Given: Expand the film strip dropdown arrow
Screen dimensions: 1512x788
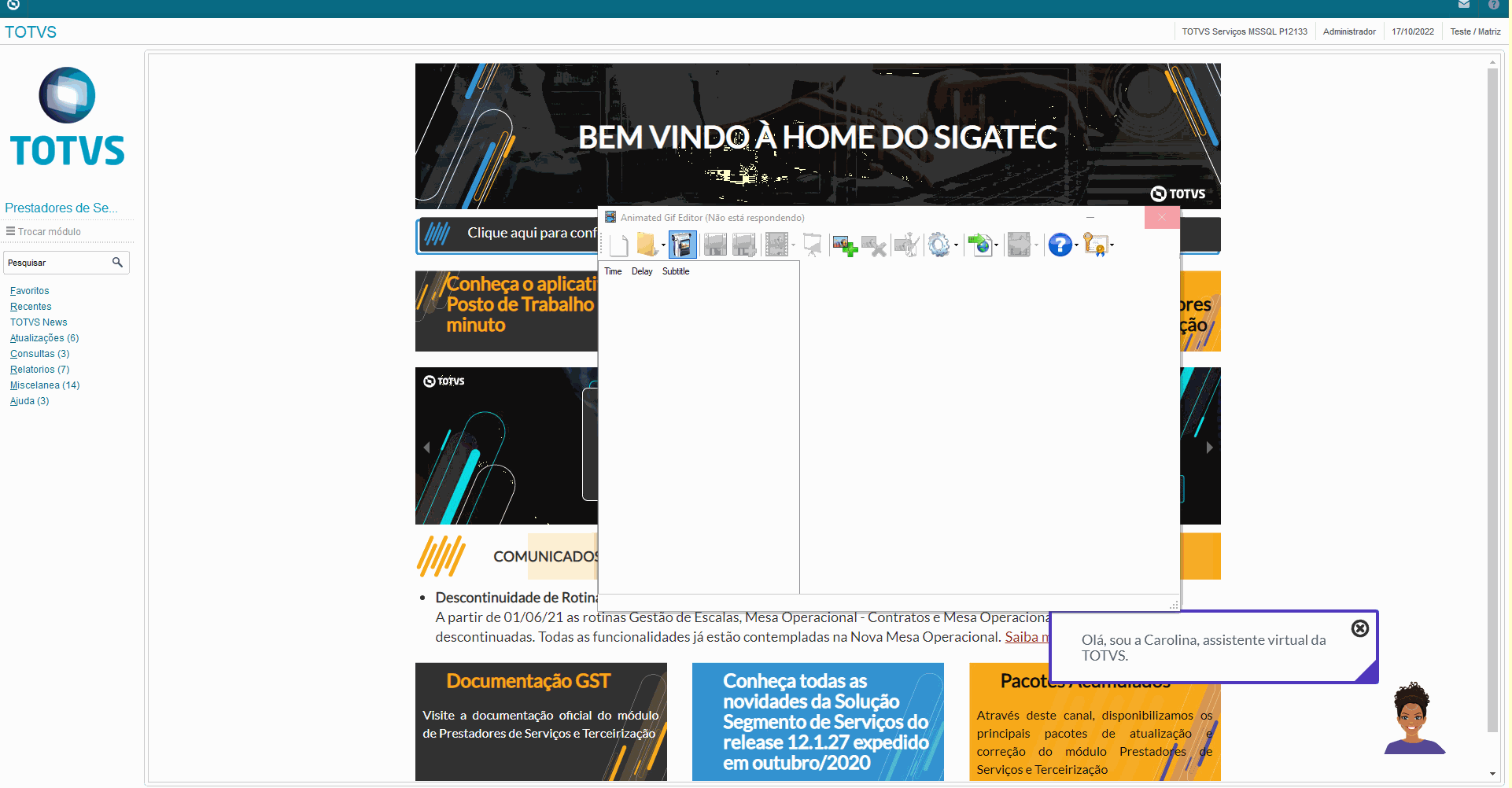Looking at the screenshot, I should click(x=793, y=245).
